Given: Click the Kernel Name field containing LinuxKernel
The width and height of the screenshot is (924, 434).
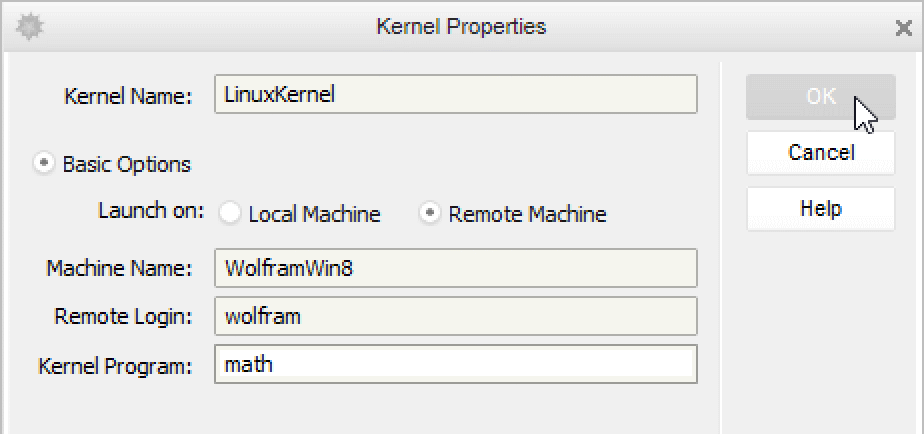Looking at the screenshot, I should click(455, 95).
